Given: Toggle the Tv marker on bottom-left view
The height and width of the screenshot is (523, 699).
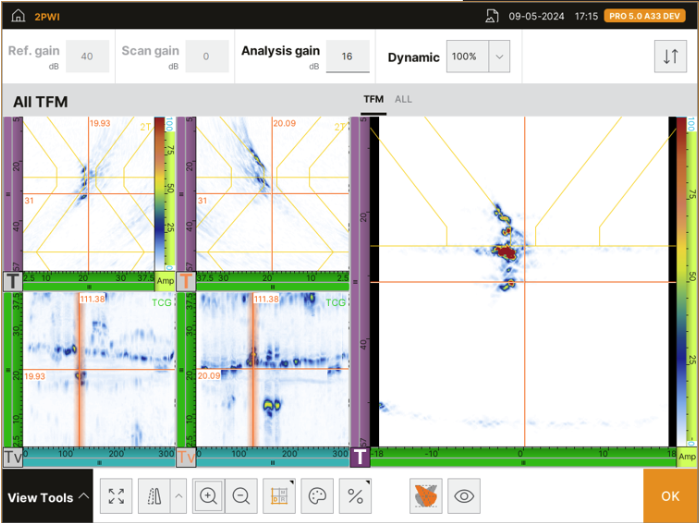Looking at the screenshot, I should pos(13,457).
